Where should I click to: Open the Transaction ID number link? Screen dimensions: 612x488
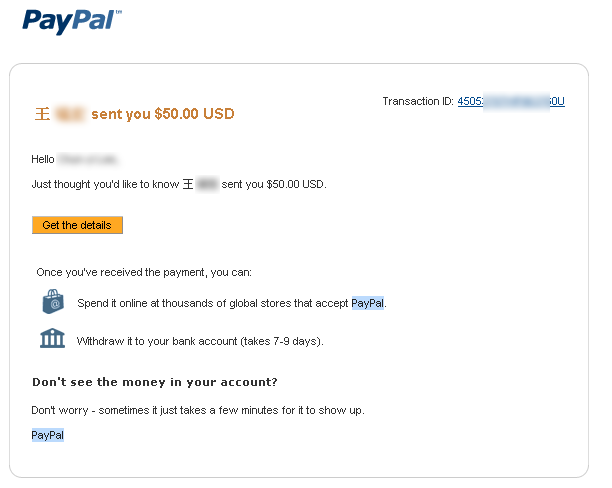click(x=510, y=101)
